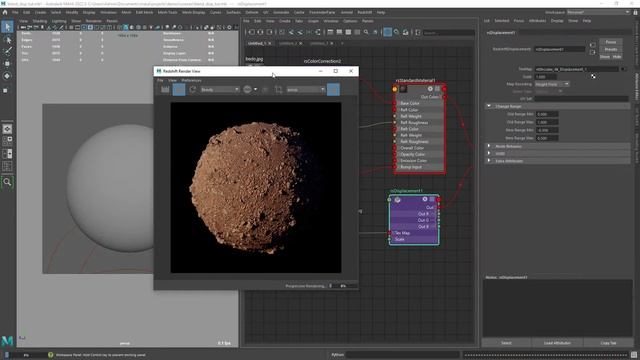
Task: Expand the Node Behavior section
Action: click(489, 146)
